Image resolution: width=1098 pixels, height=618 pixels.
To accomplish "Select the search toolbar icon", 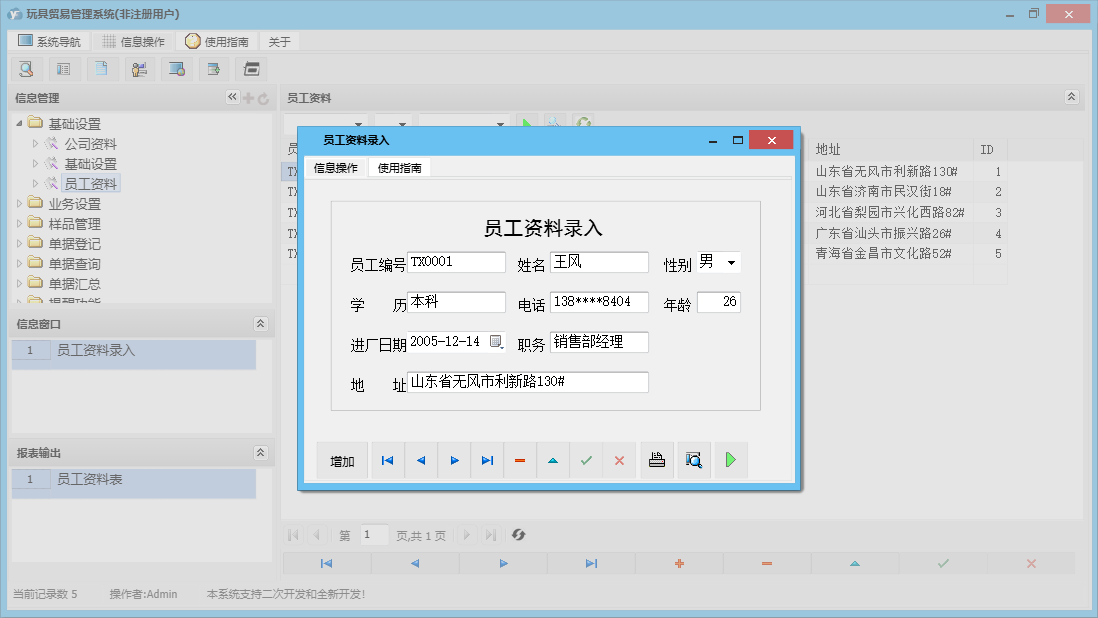I will 26,69.
